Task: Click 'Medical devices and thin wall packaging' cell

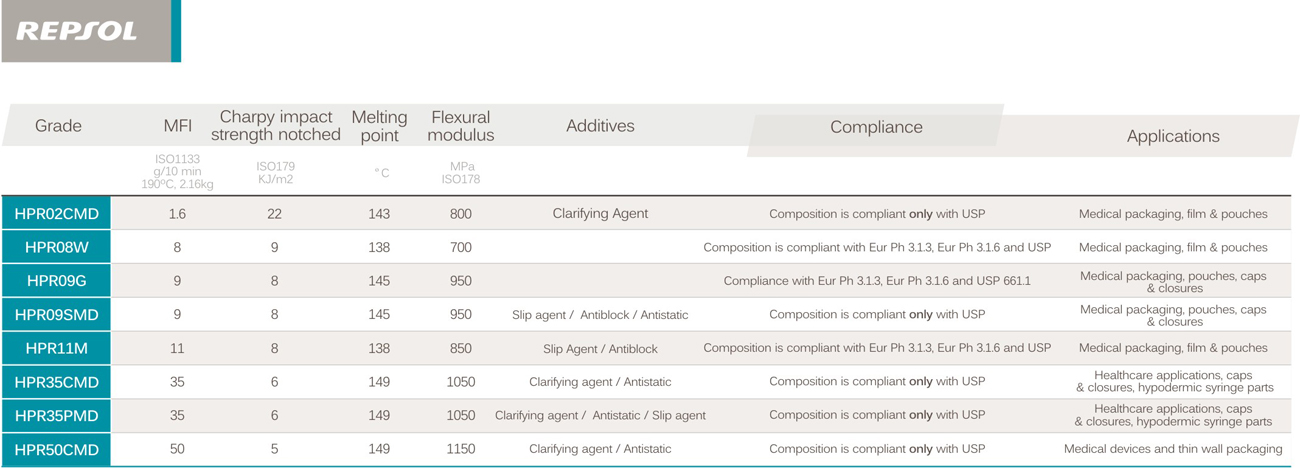Action: [x=1172, y=449]
